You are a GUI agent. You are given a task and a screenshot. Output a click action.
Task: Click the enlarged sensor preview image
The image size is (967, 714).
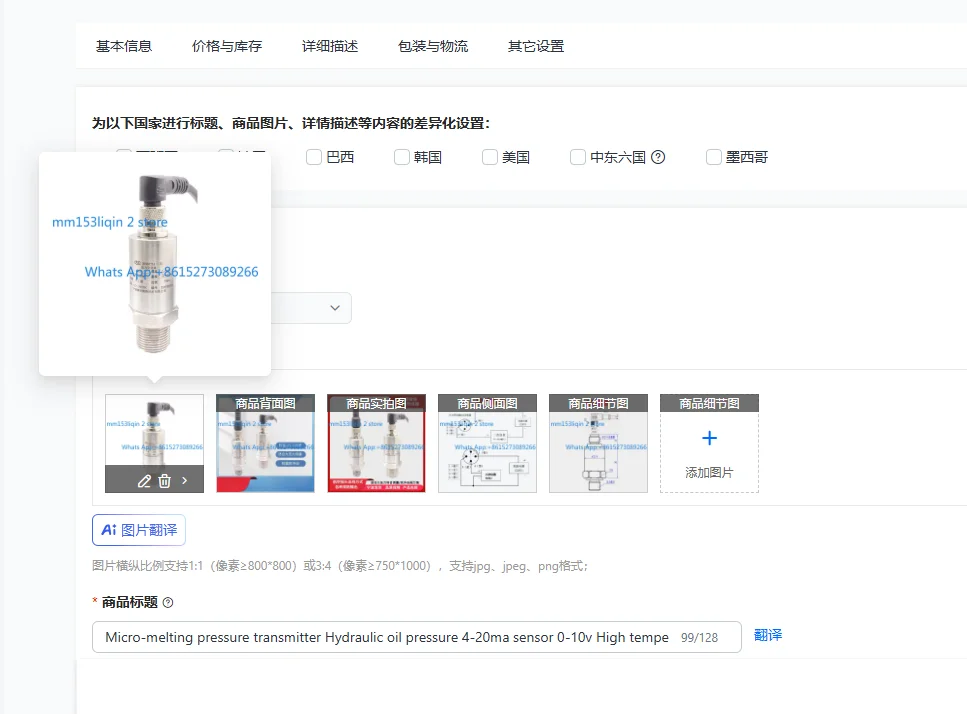(155, 264)
